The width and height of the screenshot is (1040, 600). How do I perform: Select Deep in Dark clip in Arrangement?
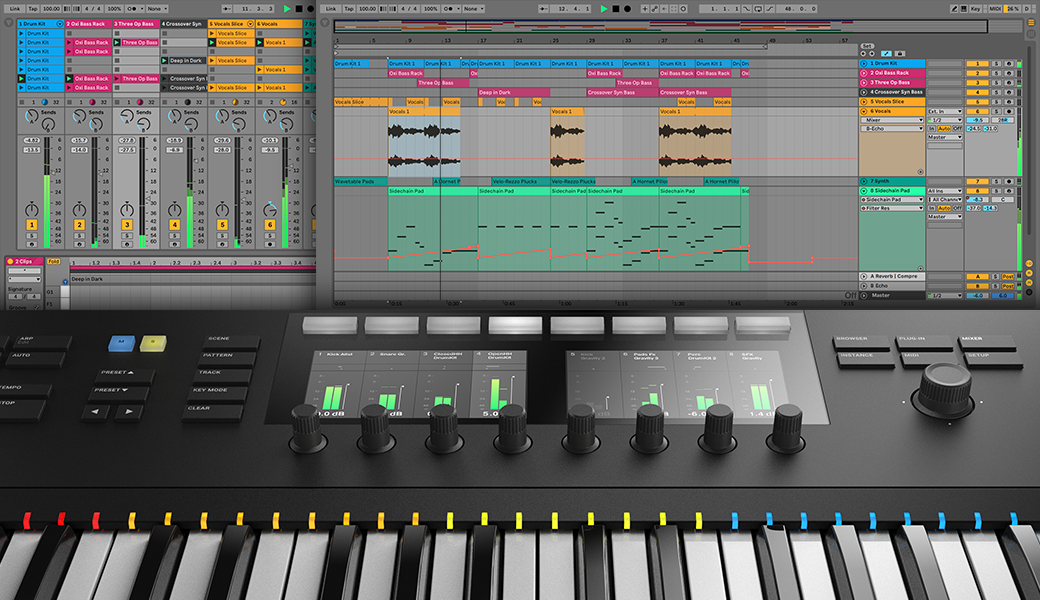(x=513, y=92)
